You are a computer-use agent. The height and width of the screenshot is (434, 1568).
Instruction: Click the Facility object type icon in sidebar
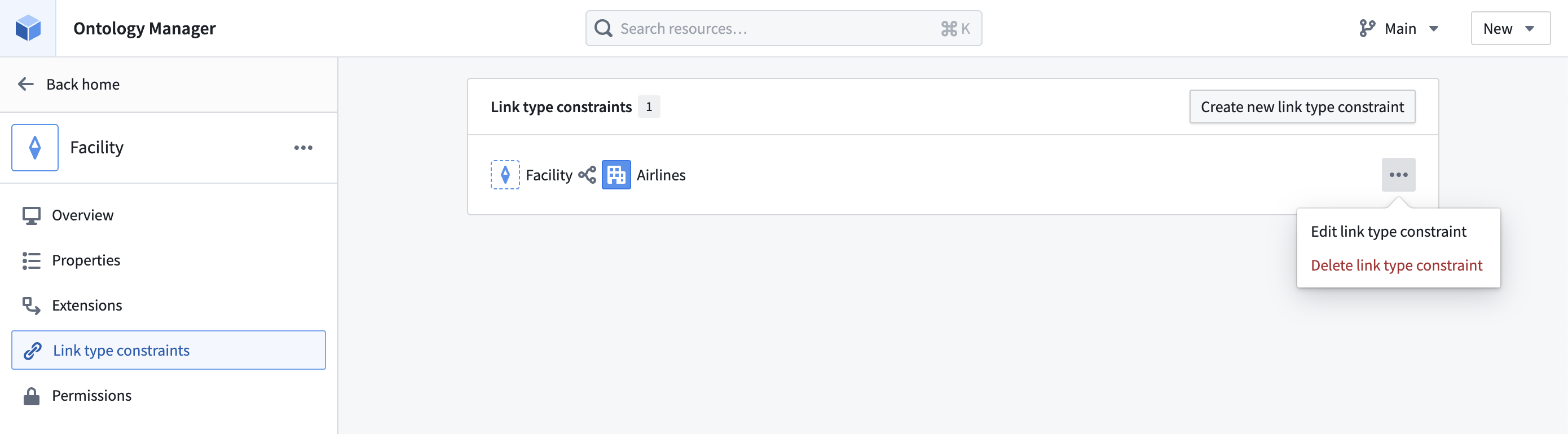point(35,147)
